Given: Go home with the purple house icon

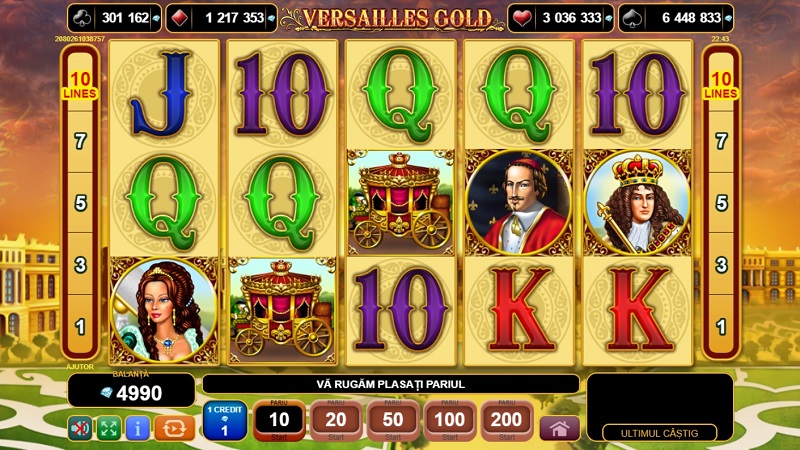Looking at the screenshot, I should [559, 428].
